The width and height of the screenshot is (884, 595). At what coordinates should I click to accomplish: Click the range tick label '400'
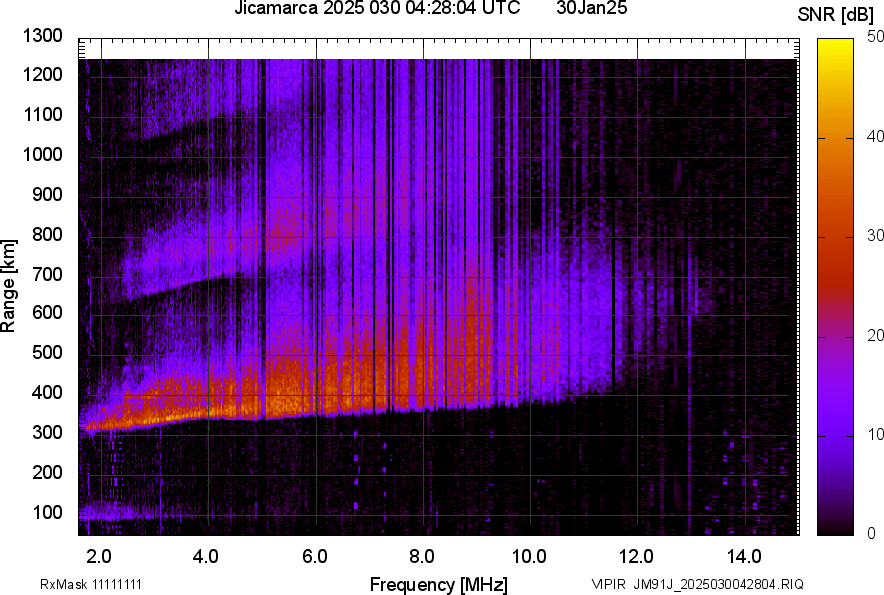click(47, 393)
